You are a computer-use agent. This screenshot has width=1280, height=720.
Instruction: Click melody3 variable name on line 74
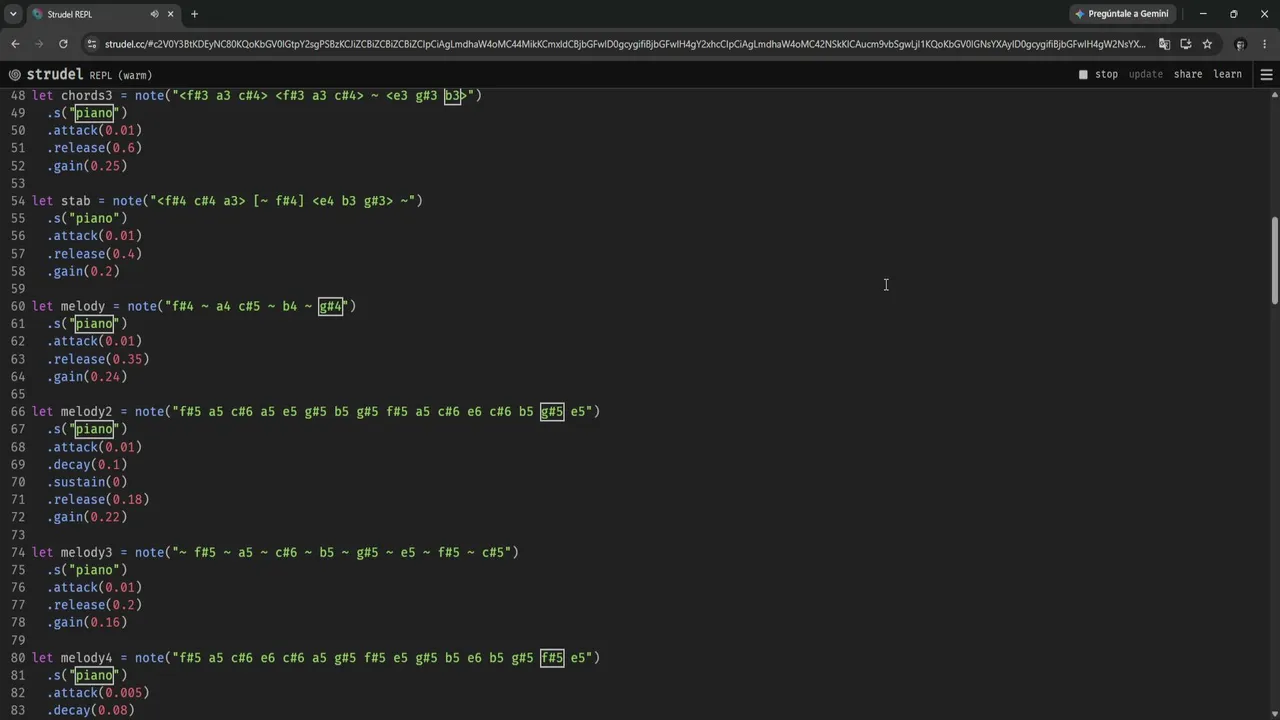click(86, 552)
